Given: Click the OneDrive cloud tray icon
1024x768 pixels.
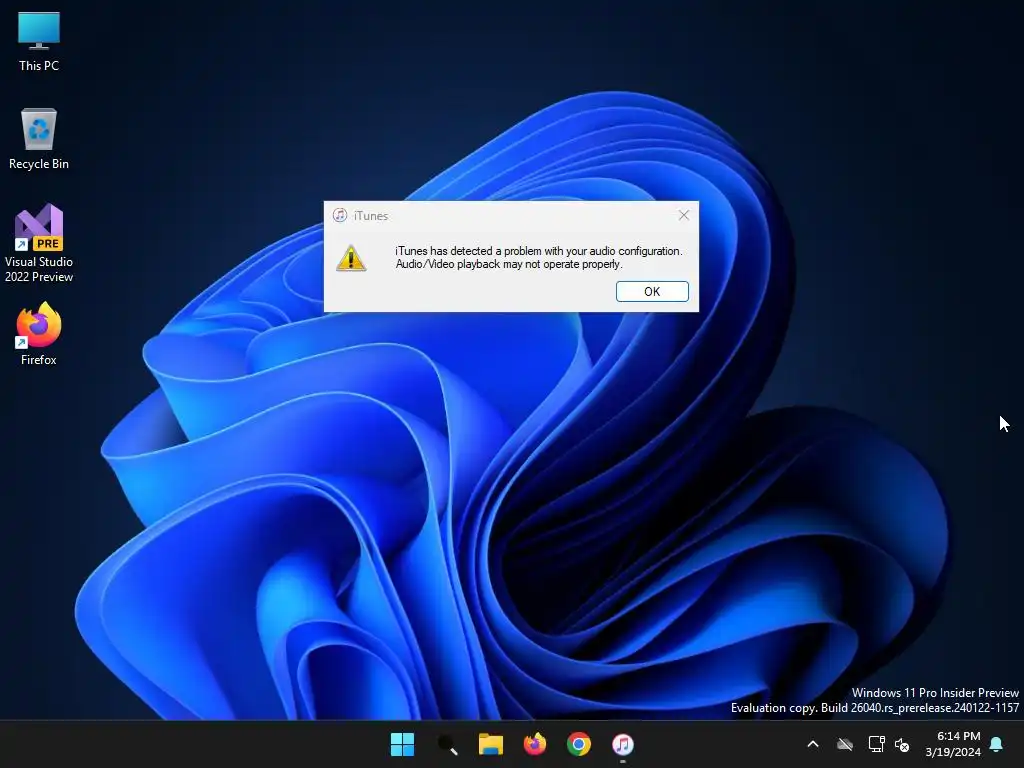Looking at the screenshot, I should [x=845, y=744].
